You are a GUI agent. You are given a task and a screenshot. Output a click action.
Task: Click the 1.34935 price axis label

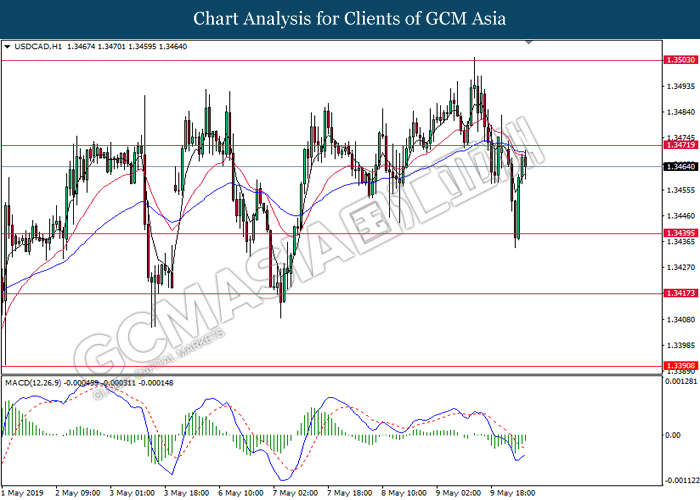pyautogui.click(x=680, y=86)
